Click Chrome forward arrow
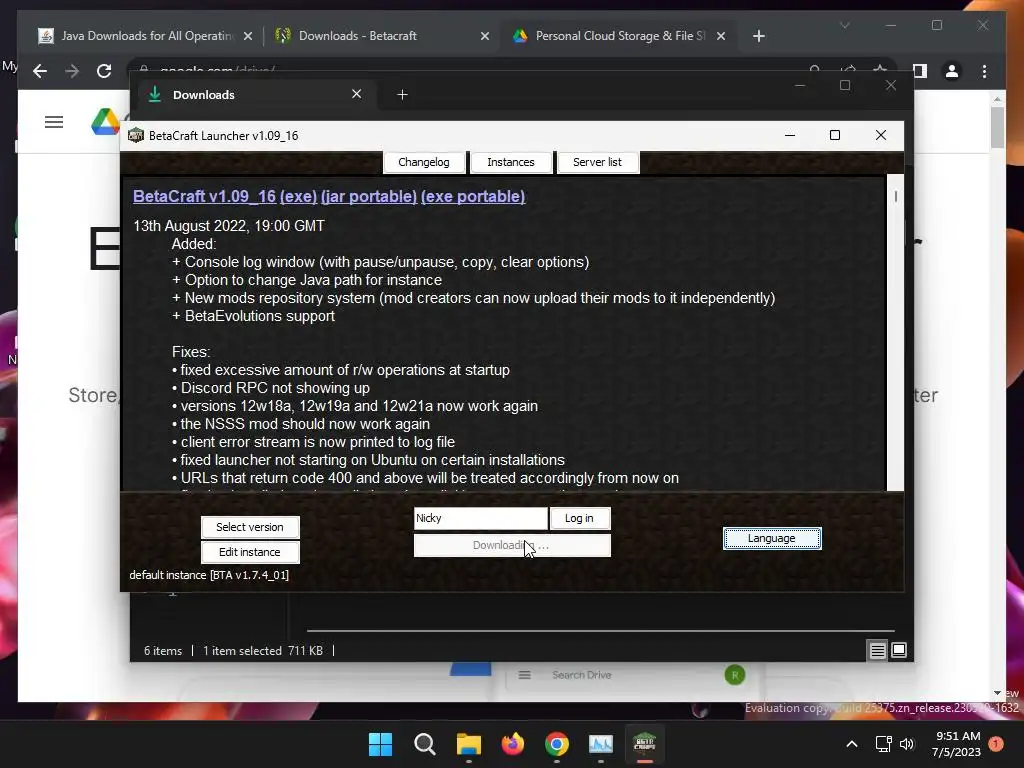 click(x=72, y=71)
